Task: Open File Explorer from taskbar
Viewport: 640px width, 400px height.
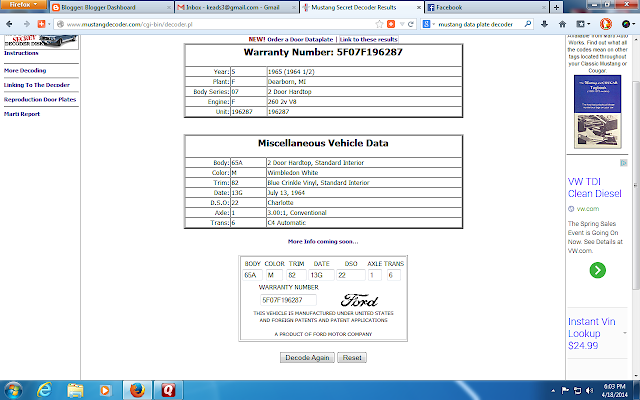Action: coord(75,390)
